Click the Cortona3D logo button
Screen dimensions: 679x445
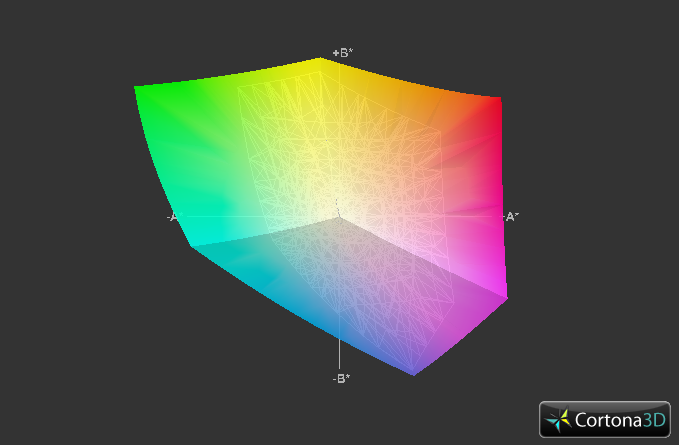(605, 419)
